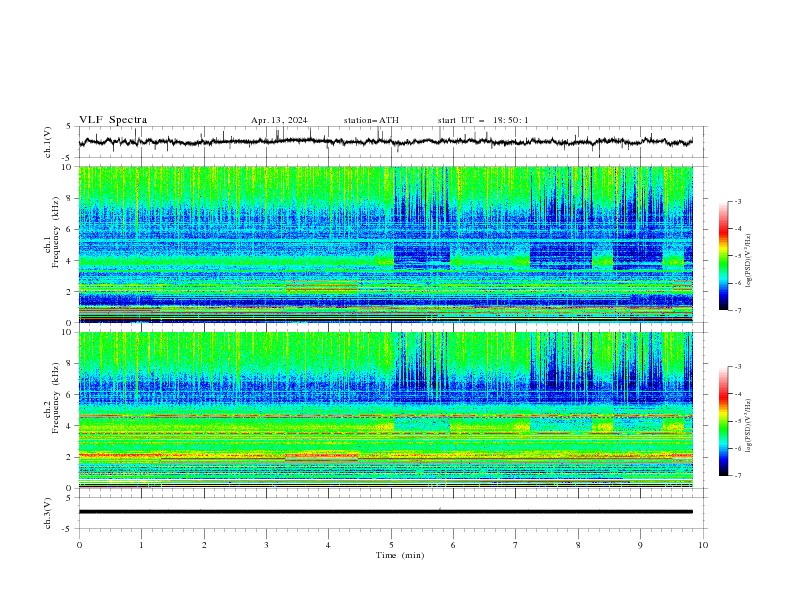Click time axis tick label "4"

(x=328, y=545)
